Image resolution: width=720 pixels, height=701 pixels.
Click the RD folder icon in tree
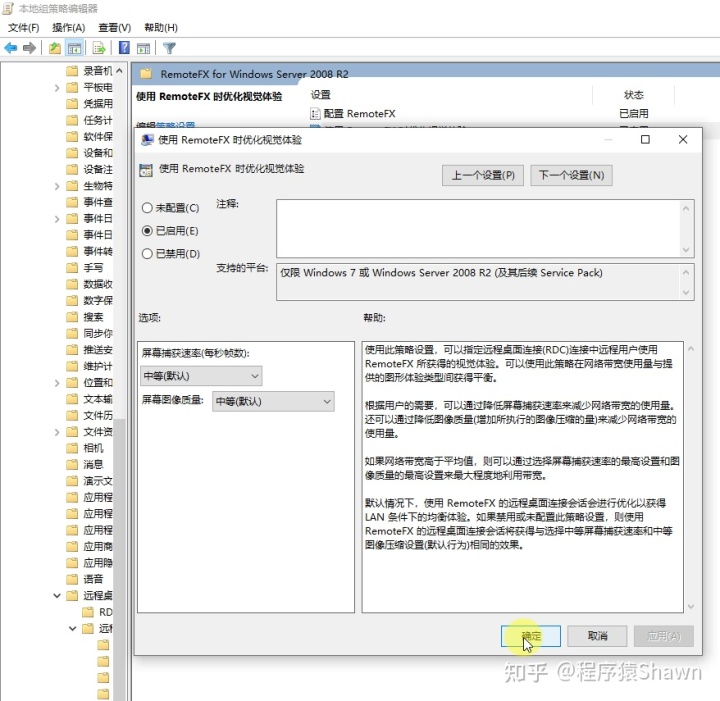[88, 612]
